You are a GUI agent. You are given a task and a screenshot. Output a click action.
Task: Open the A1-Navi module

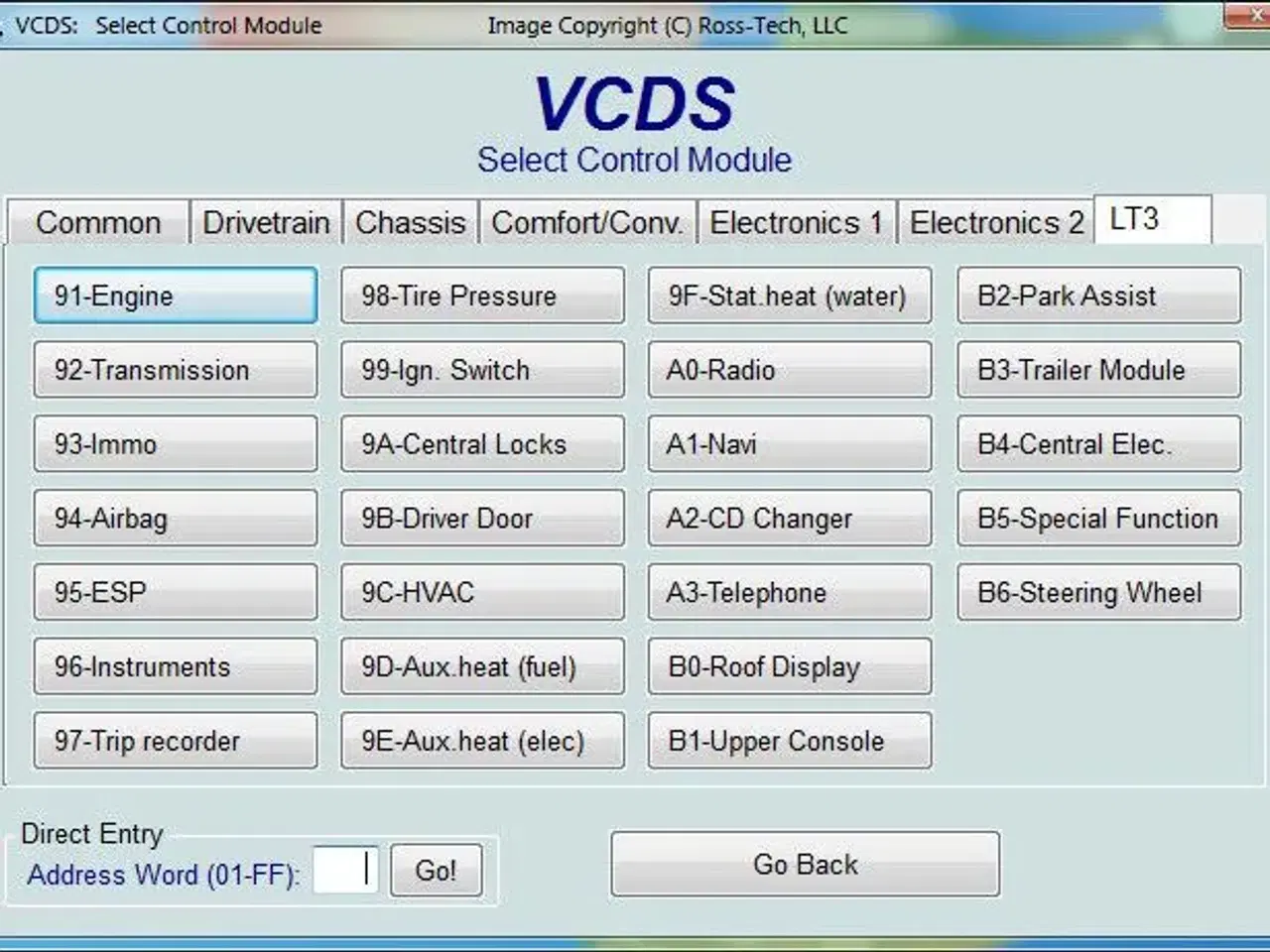coord(791,443)
